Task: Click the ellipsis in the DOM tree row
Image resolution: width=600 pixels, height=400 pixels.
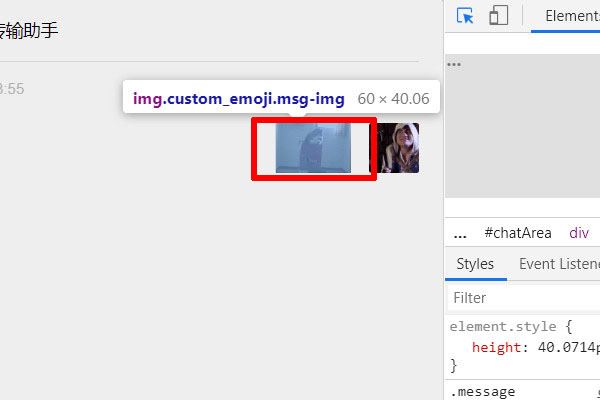Action: point(454,64)
